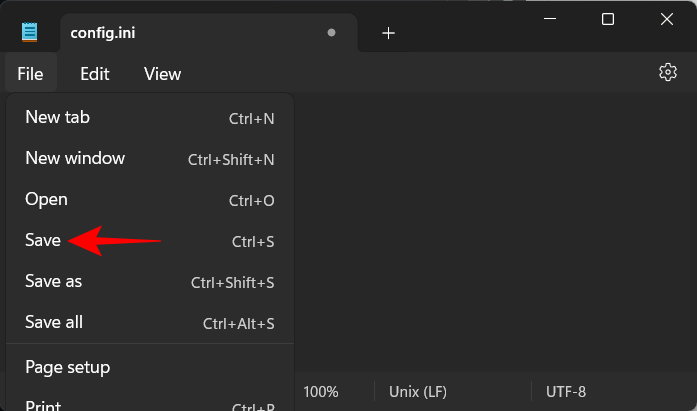Click the UTF-8 encoding indicator

[x=566, y=392]
